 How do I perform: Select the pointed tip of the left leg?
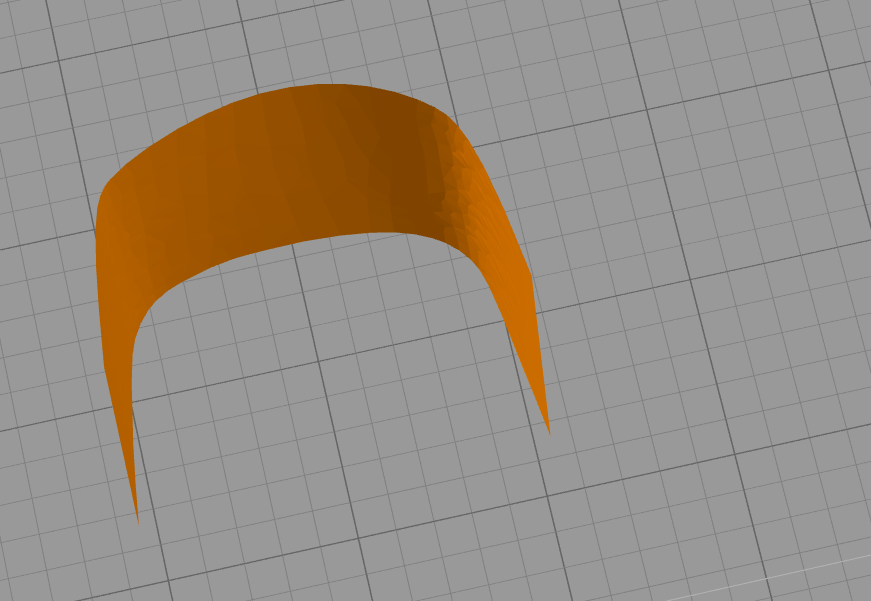(137, 516)
